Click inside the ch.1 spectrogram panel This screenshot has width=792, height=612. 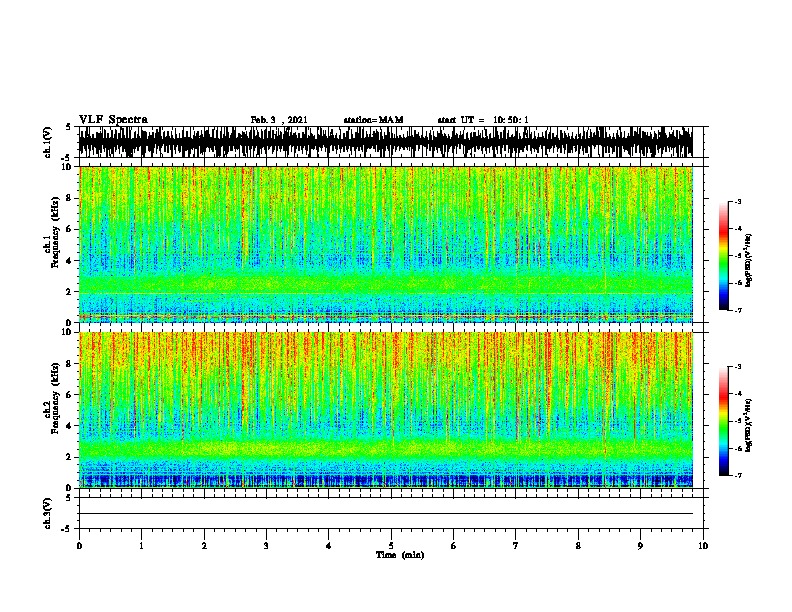click(x=386, y=244)
